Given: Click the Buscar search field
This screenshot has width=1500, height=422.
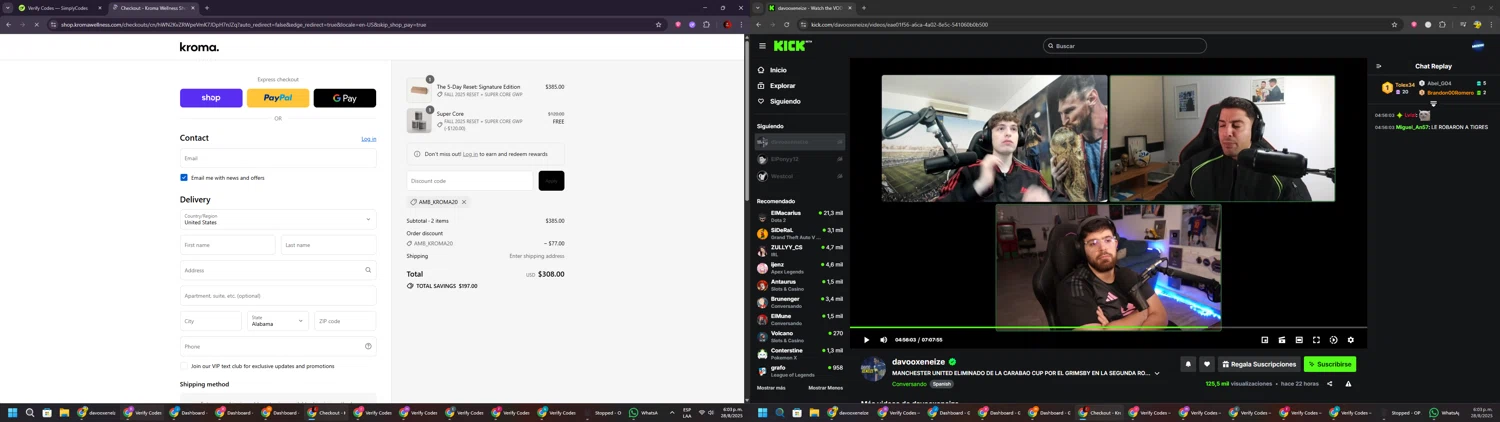Looking at the screenshot, I should coord(1124,46).
